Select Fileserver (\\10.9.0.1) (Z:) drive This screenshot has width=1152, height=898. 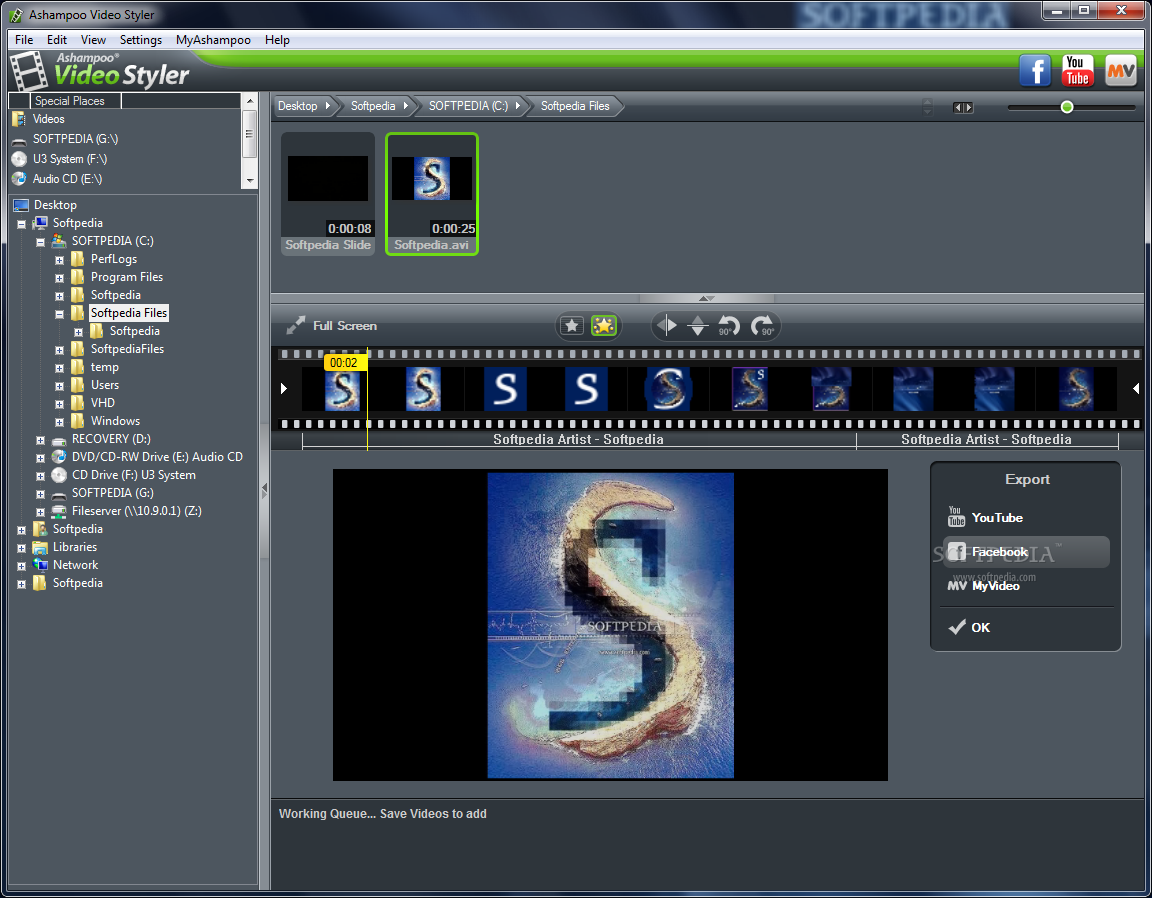(137, 511)
